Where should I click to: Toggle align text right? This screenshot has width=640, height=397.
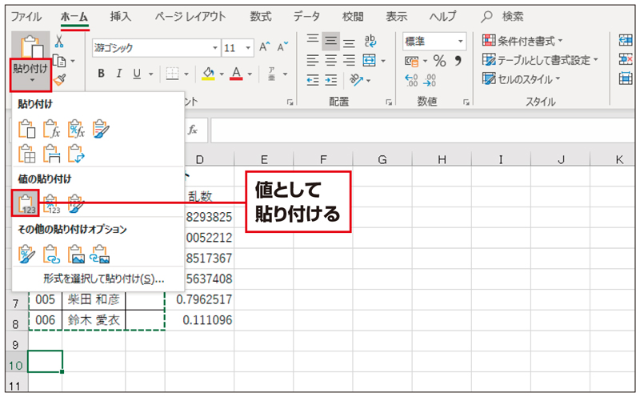[349, 60]
